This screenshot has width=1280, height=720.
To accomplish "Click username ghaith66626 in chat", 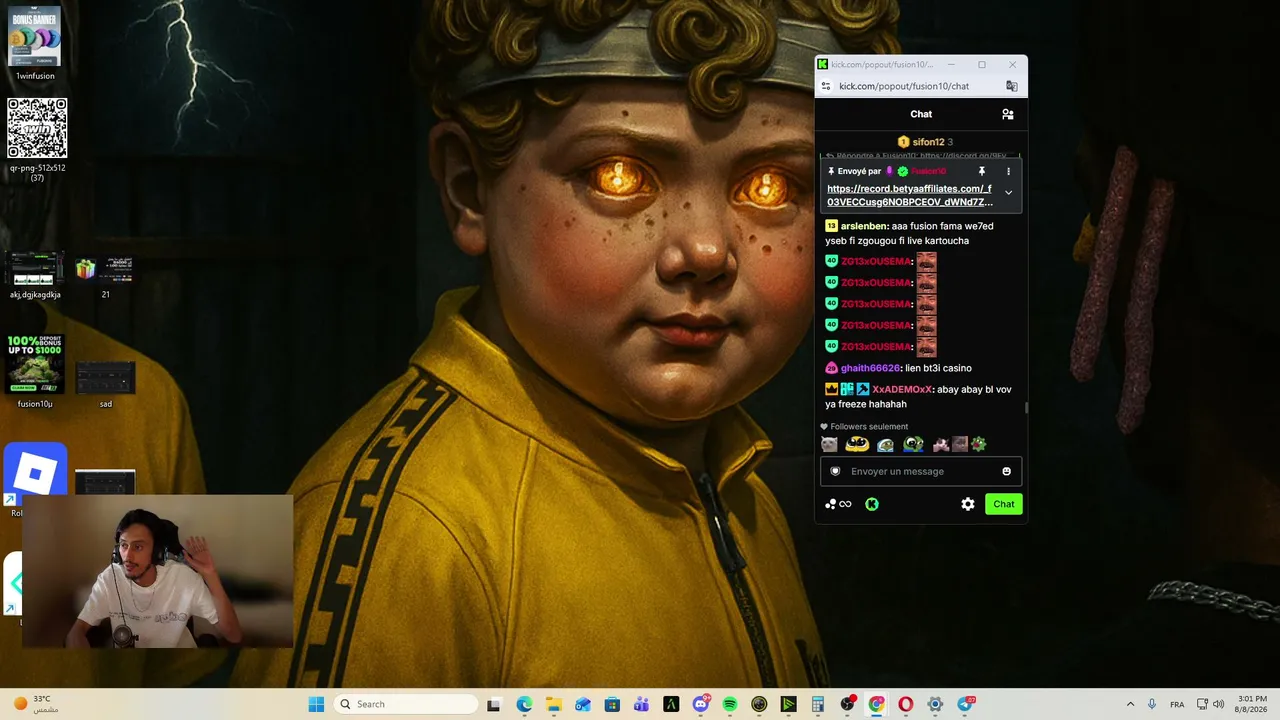I will coord(870,368).
